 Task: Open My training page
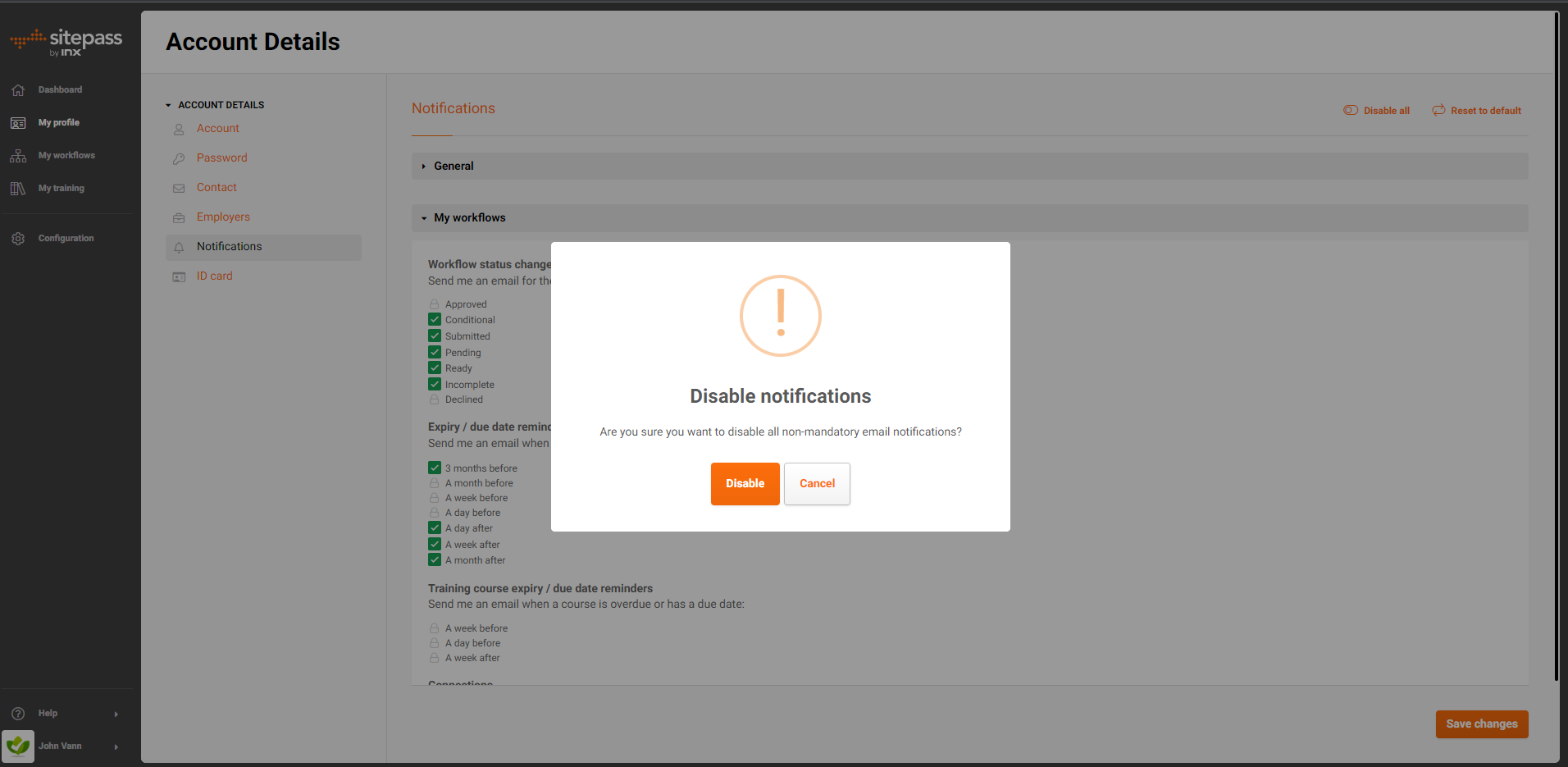(x=62, y=189)
